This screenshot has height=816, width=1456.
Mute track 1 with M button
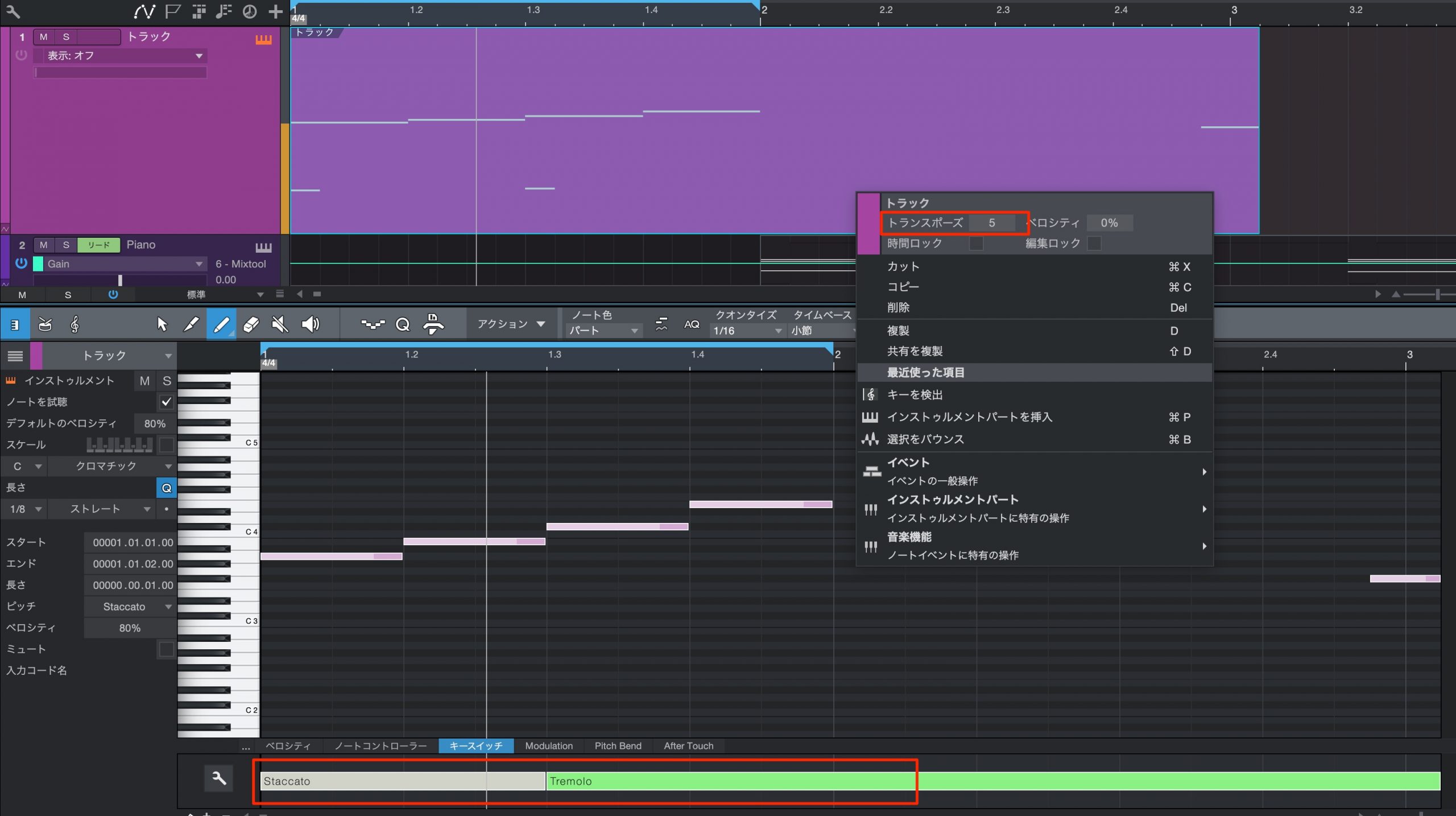tap(43, 37)
